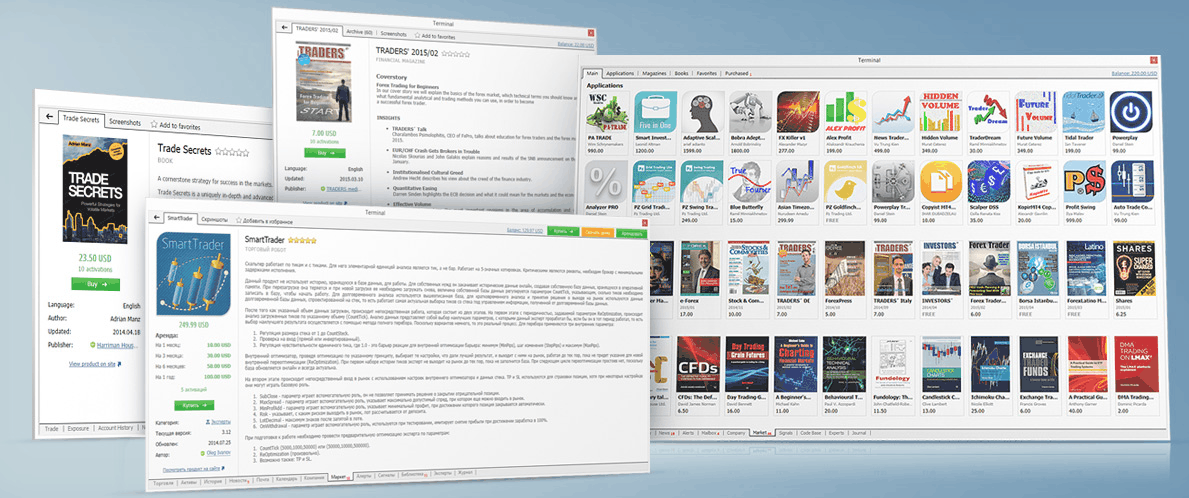Switch to Favorites tab in Market
Viewport: 1189px width, 498px height.
(707, 74)
